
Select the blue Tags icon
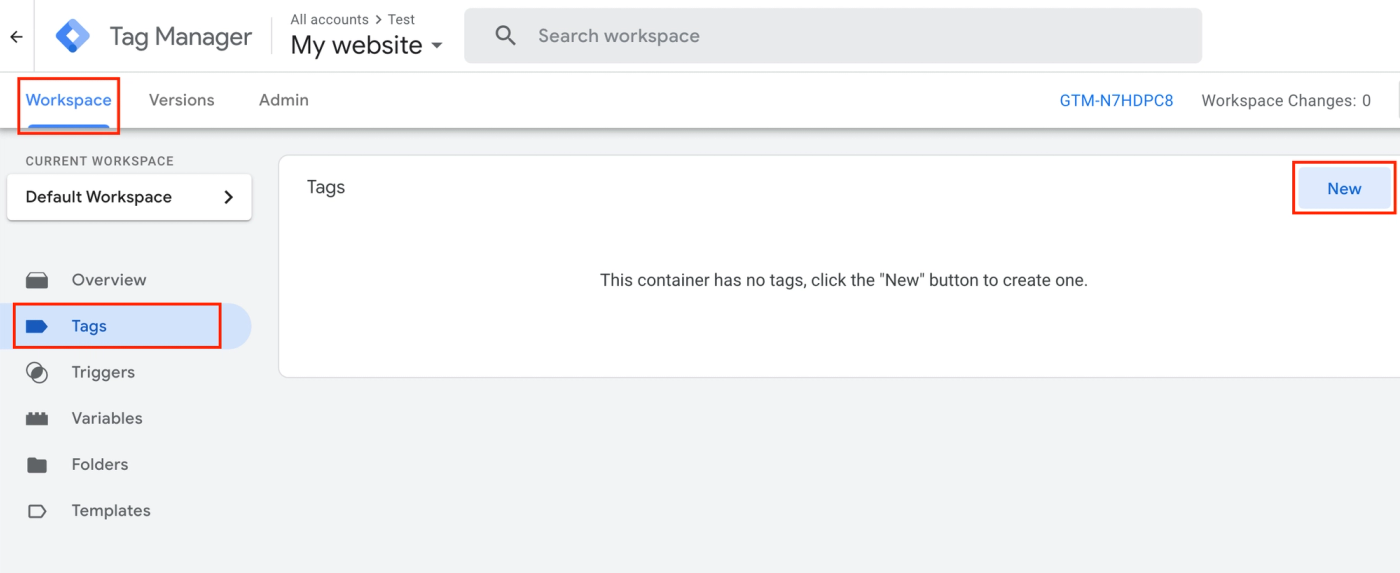point(37,326)
